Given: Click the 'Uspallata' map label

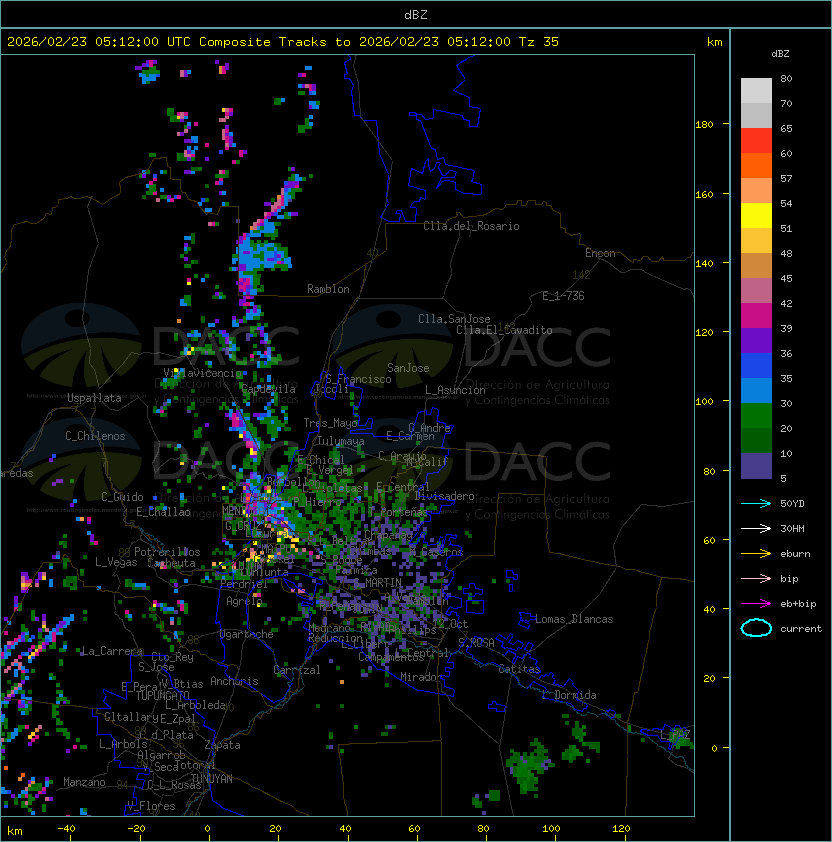Looking at the screenshot, I should coord(94,398).
